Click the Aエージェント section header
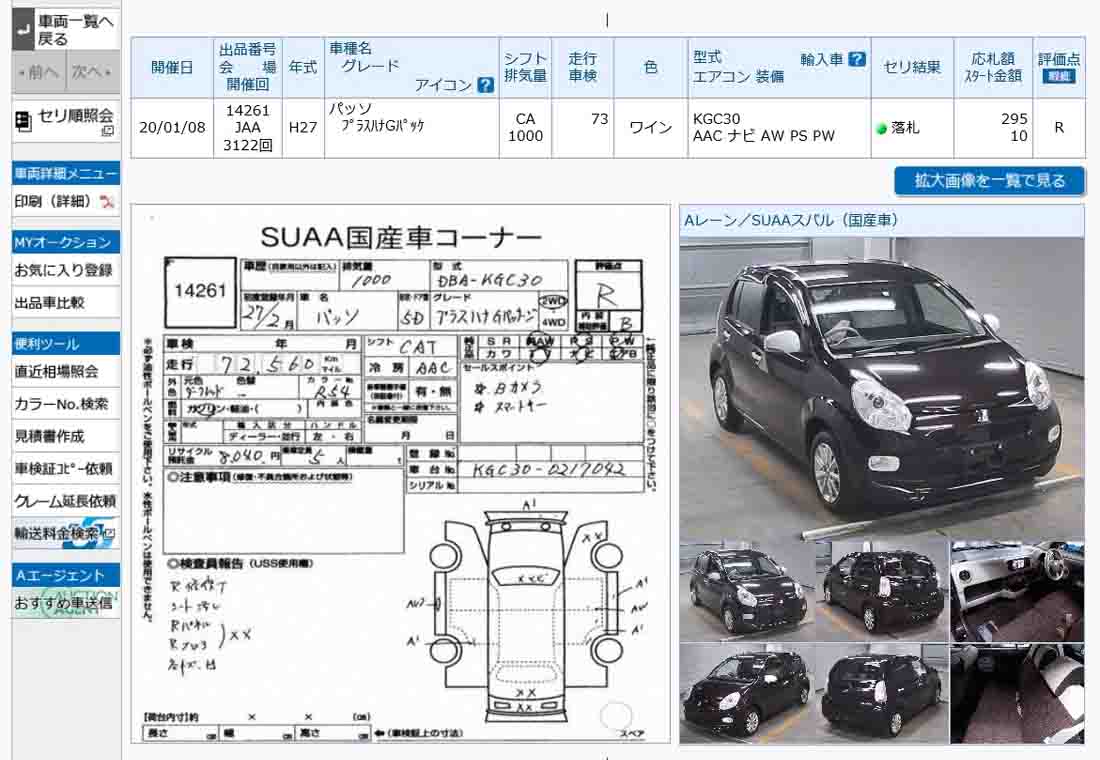 [x=66, y=575]
